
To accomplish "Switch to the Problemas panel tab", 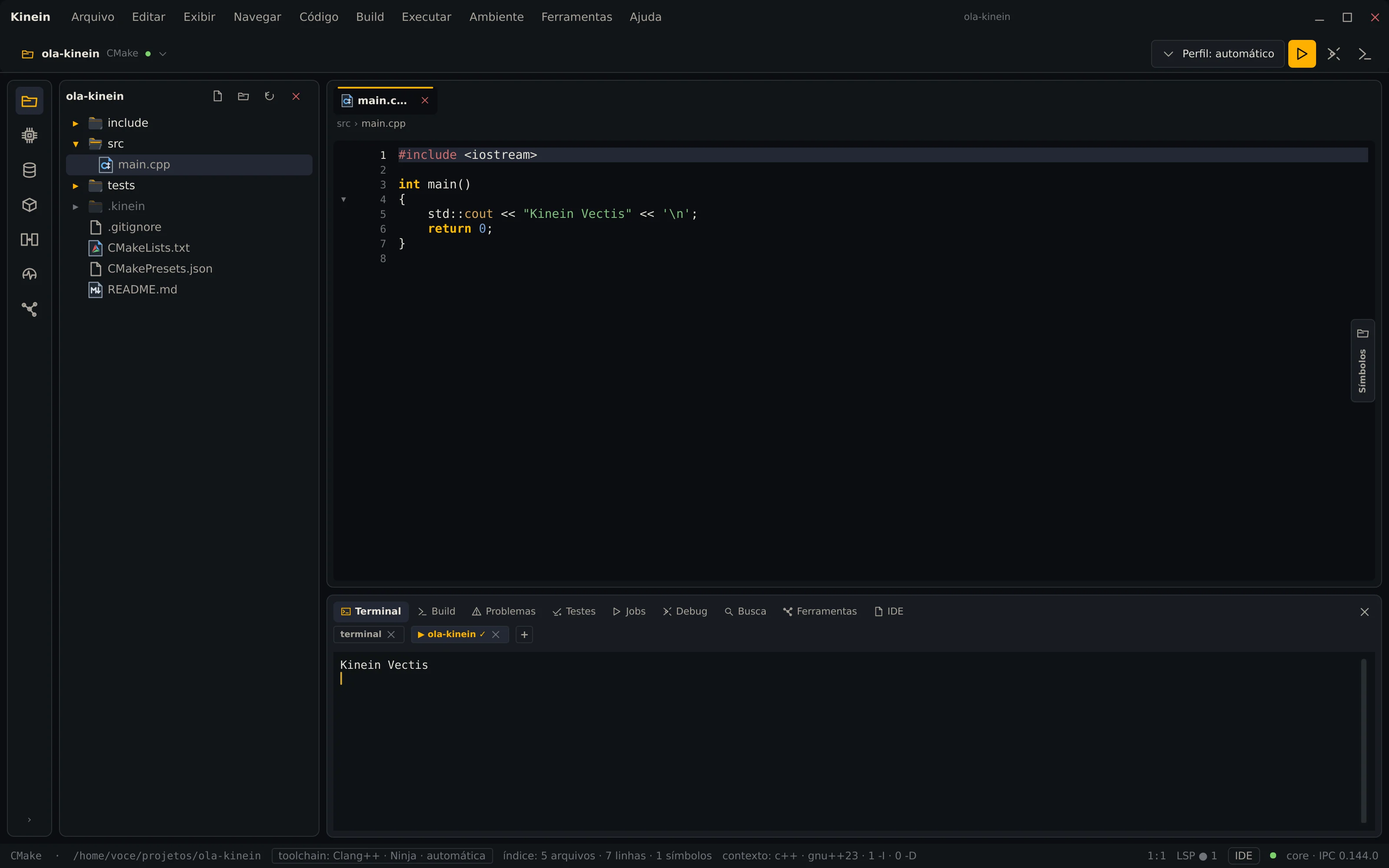I will pos(504,612).
